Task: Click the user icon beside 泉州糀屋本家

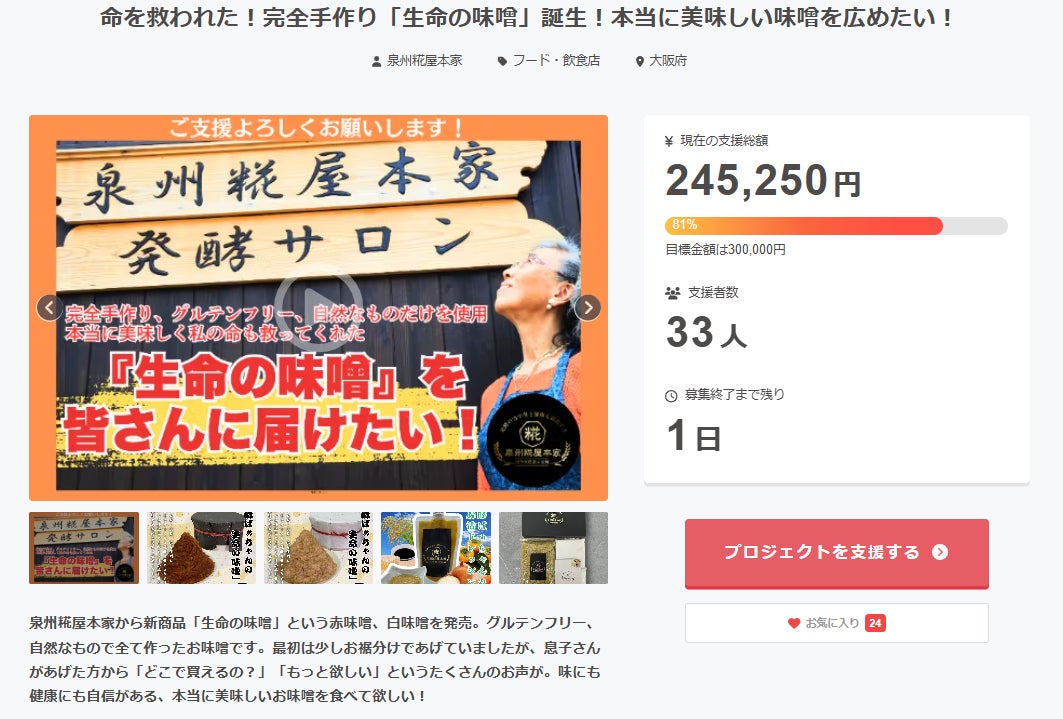Action: 377,62
